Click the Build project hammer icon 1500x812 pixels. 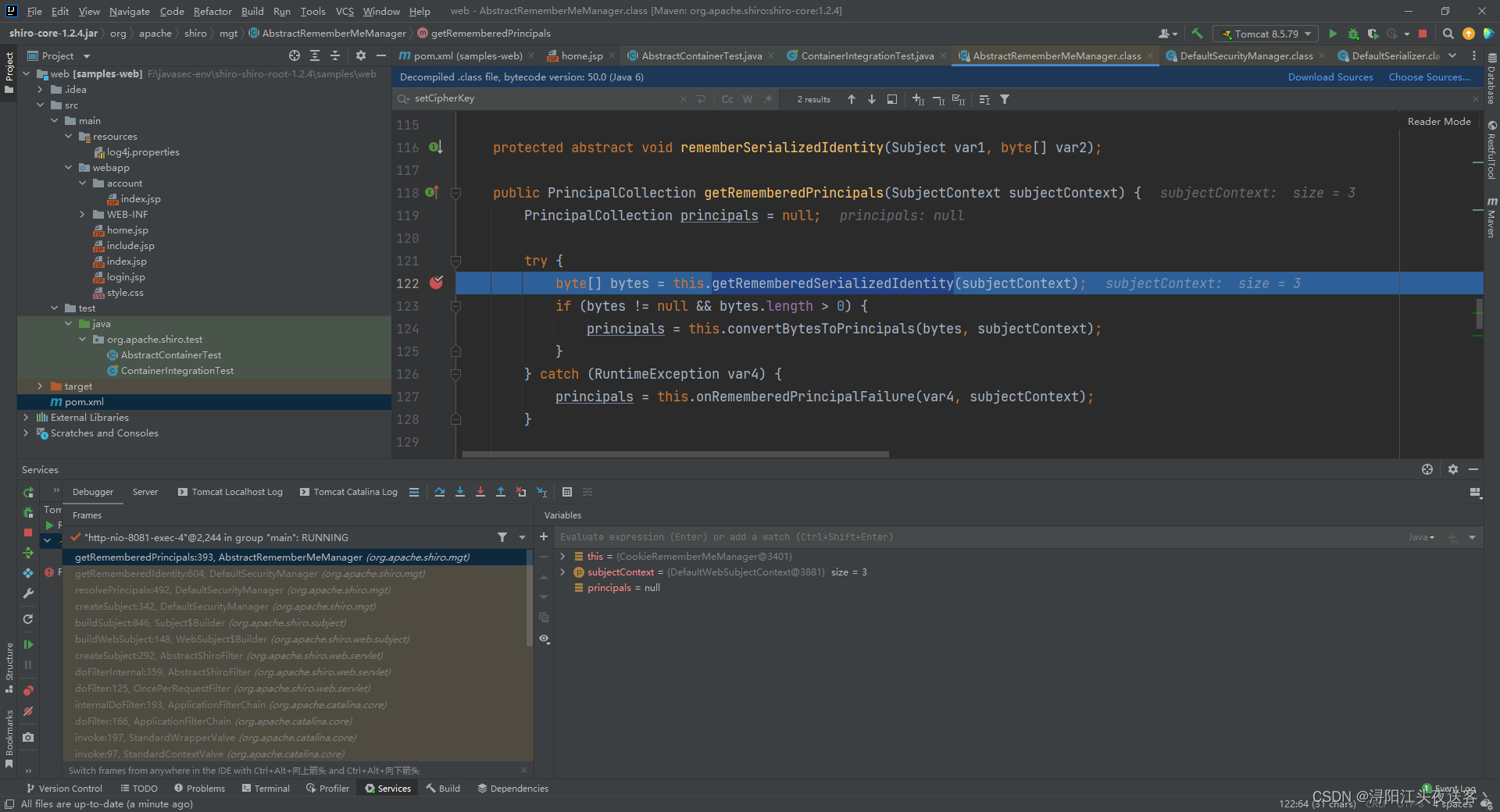click(1197, 34)
